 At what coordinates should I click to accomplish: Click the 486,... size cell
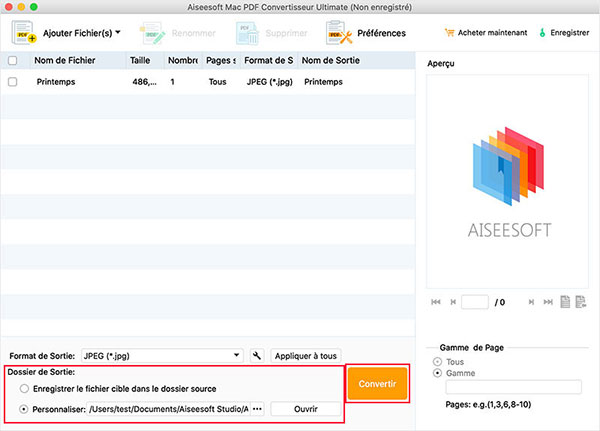(x=144, y=82)
